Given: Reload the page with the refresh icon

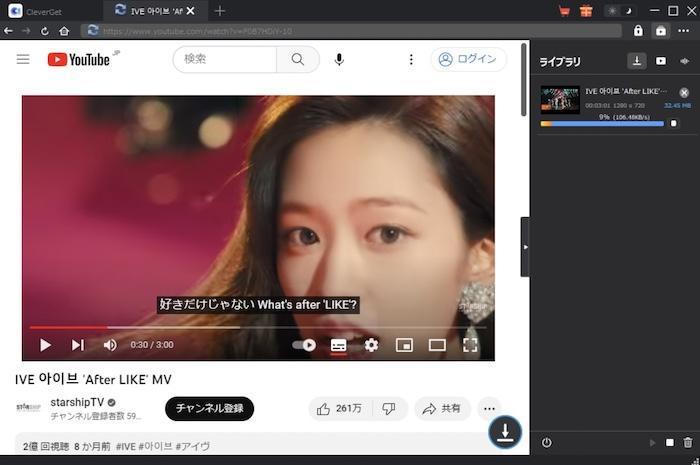Looking at the screenshot, I should (45, 31).
